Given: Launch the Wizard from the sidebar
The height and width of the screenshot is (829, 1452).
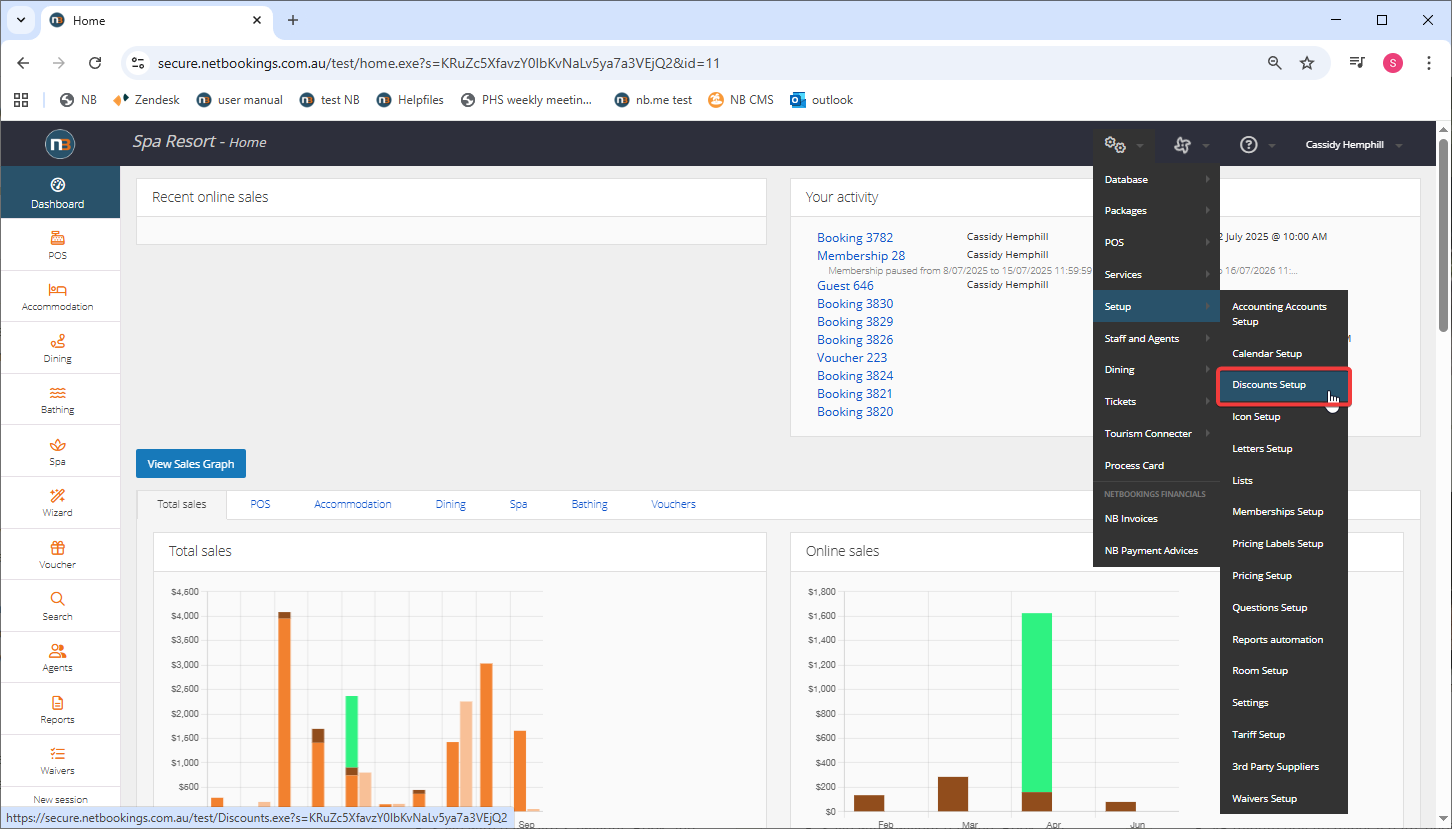Looking at the screenshot, I should tap(58, 502).
